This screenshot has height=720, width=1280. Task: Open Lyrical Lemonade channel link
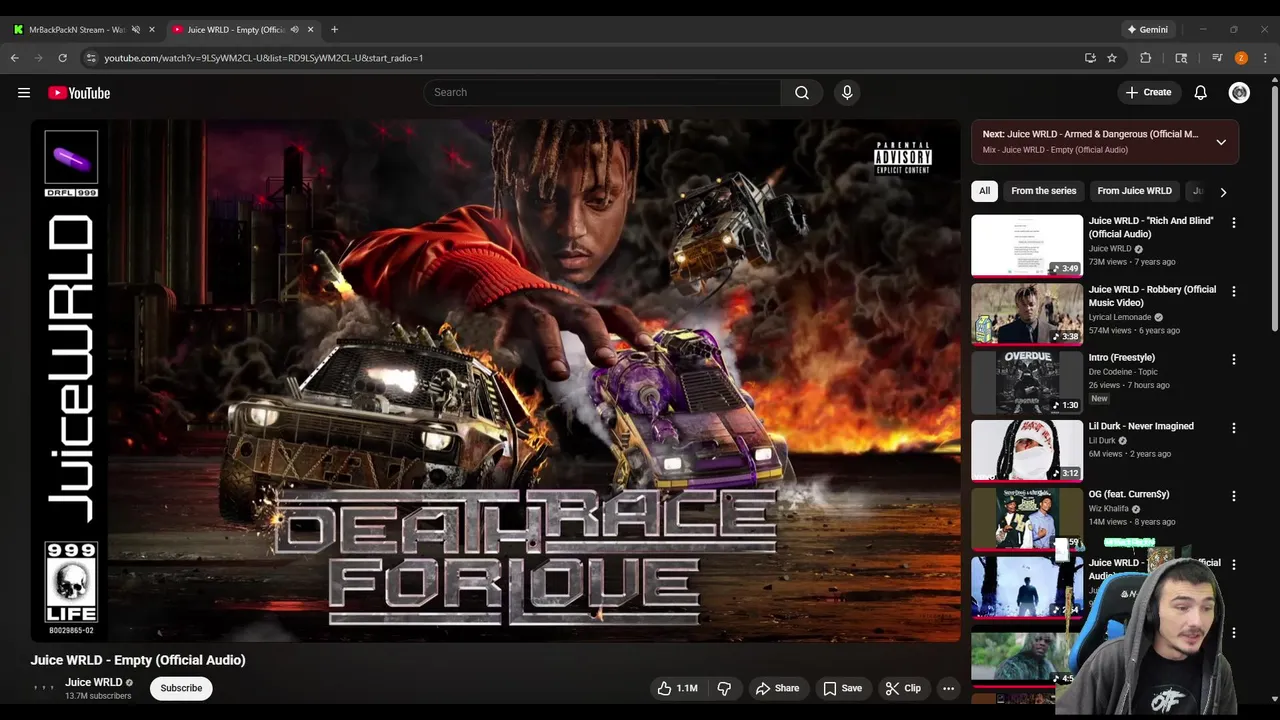click(1120, 317)
